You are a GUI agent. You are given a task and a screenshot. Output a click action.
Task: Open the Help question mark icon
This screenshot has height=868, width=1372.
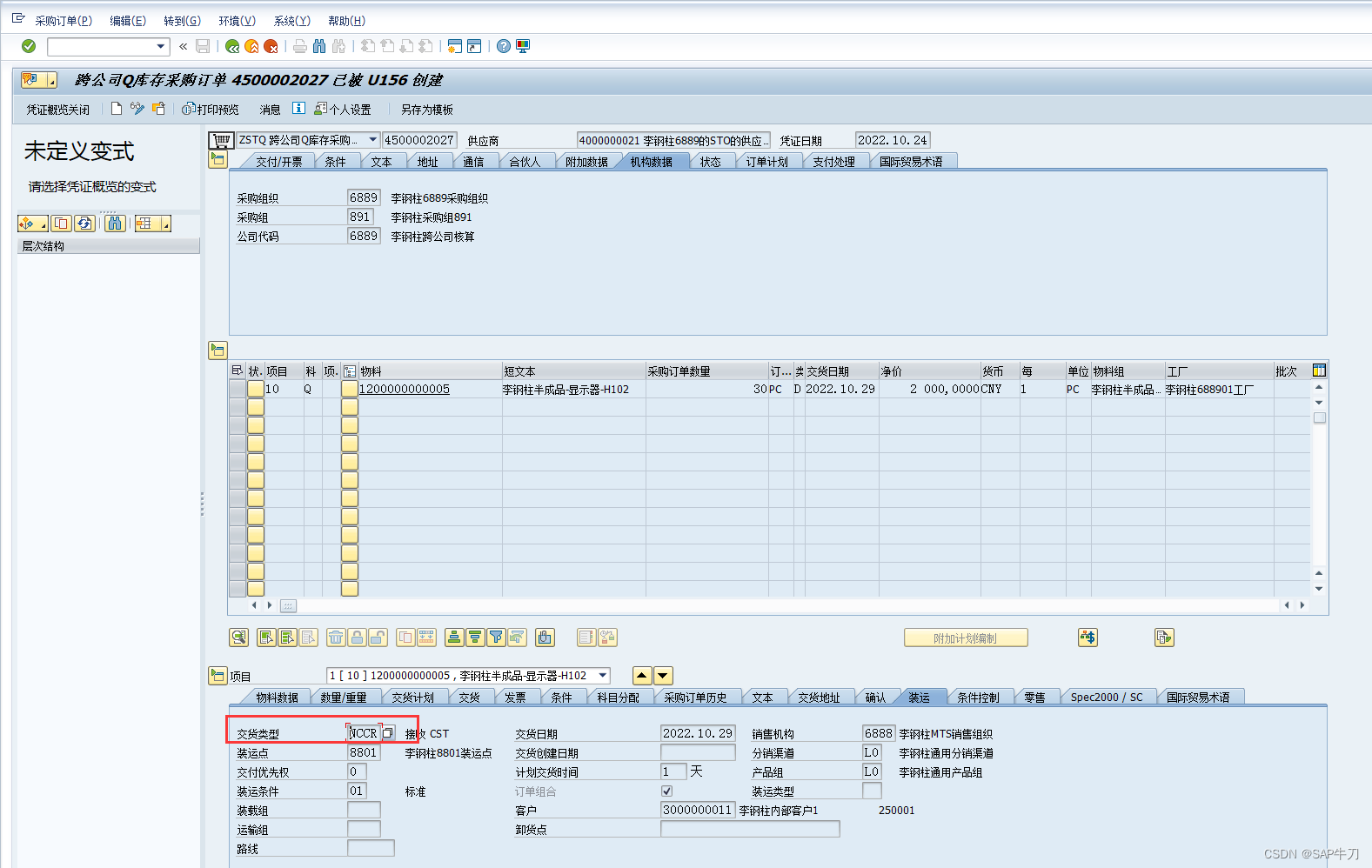pos(504,46)
